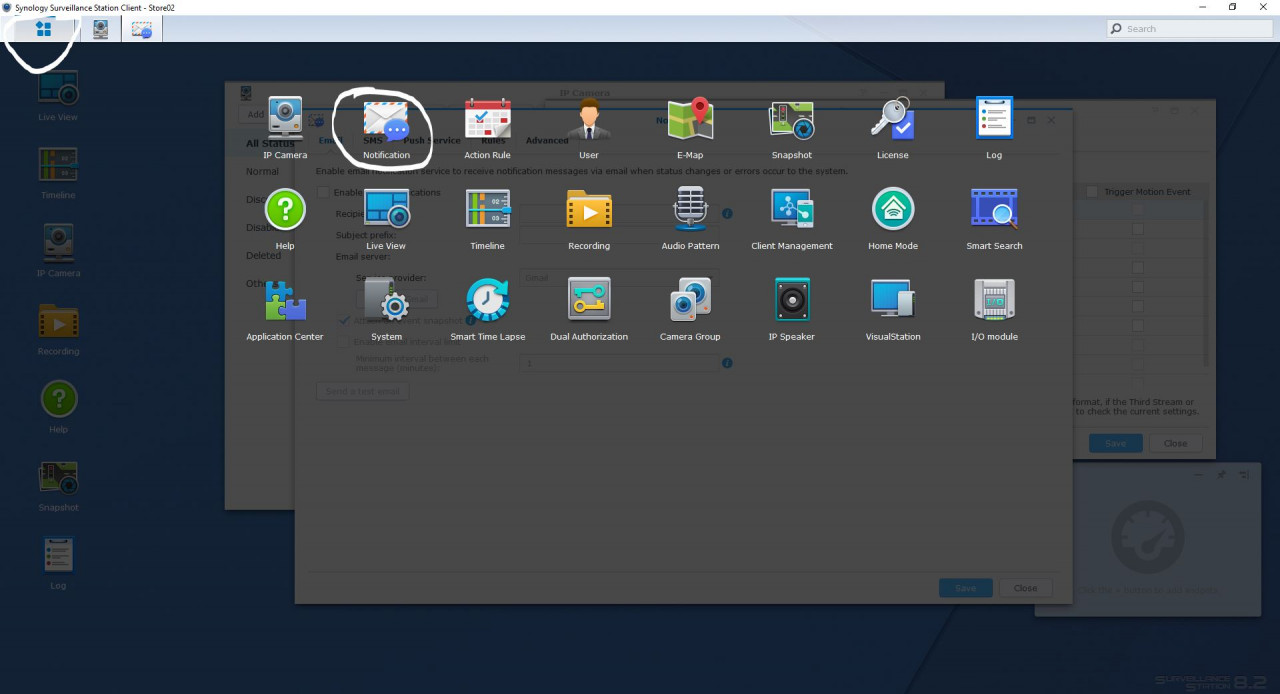Open Recording from main menu

coord(589,219)
